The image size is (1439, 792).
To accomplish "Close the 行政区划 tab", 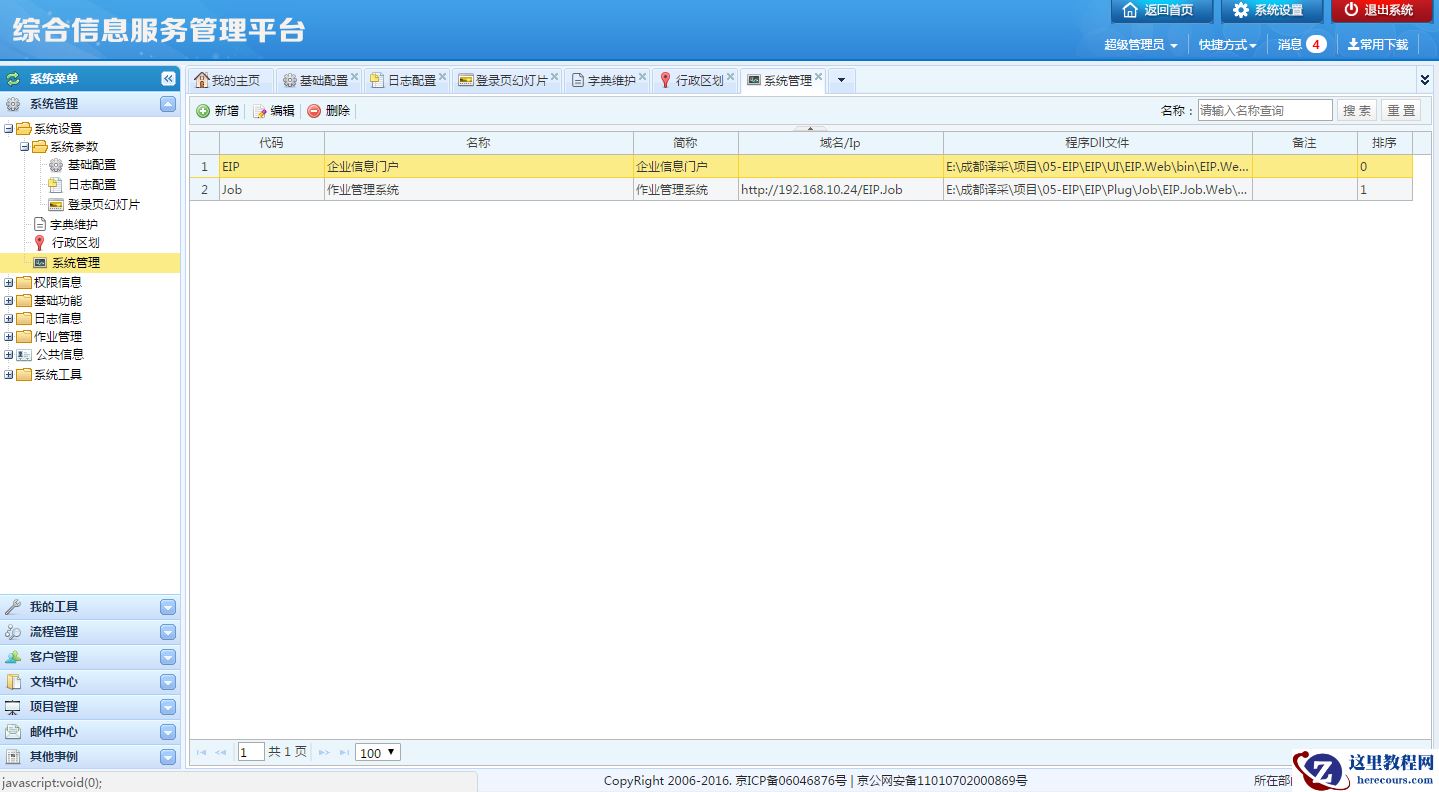I will tap(731, 76).
